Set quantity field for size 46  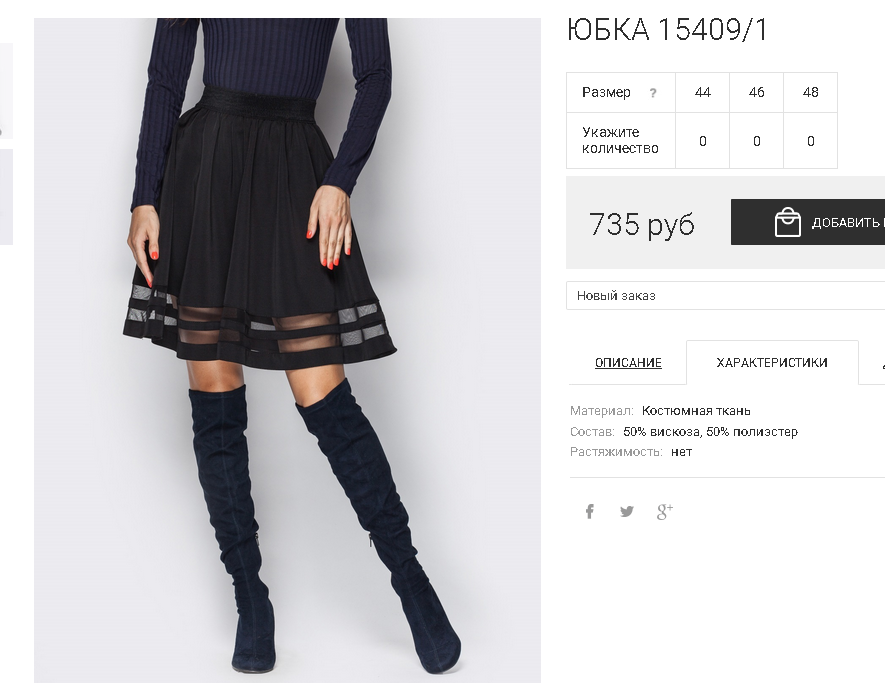[756, 141]
